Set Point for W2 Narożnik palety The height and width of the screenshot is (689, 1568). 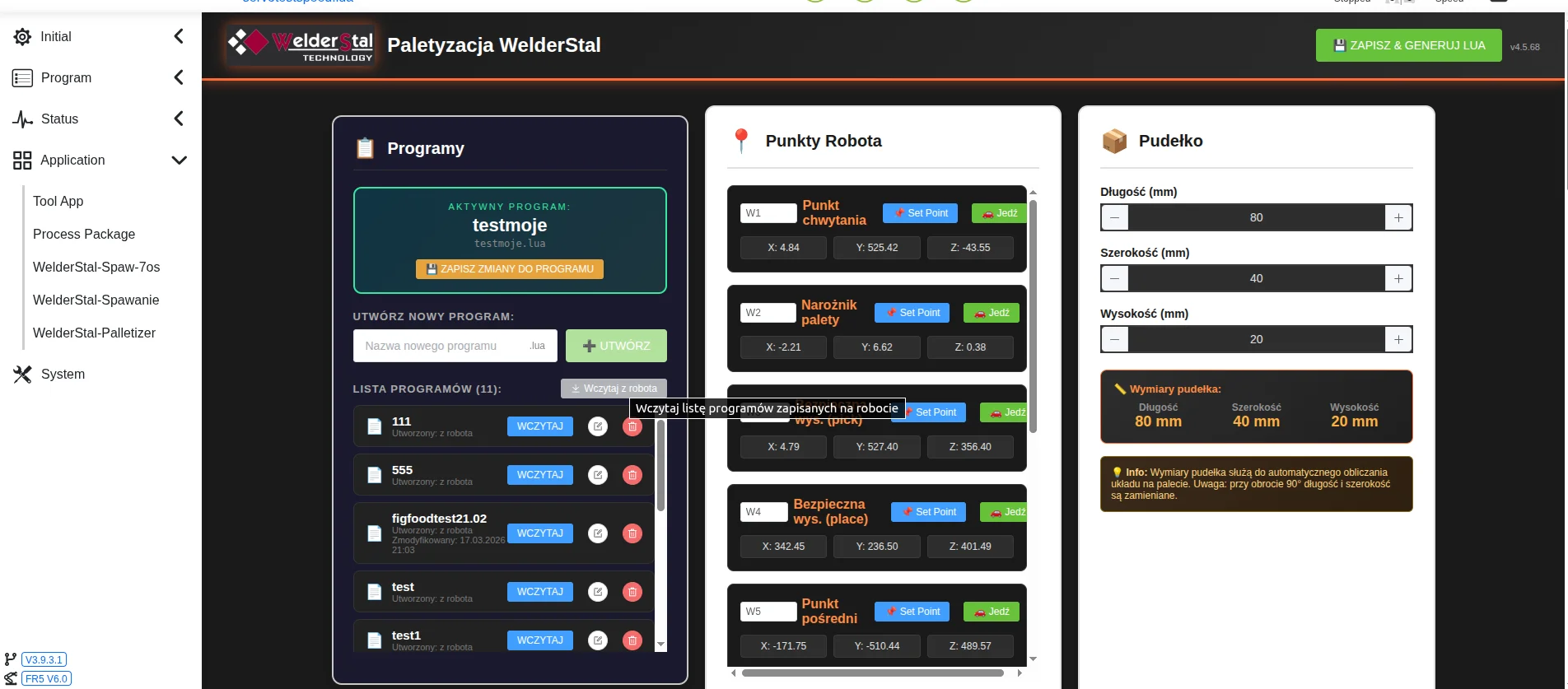[x=912, y=313]
